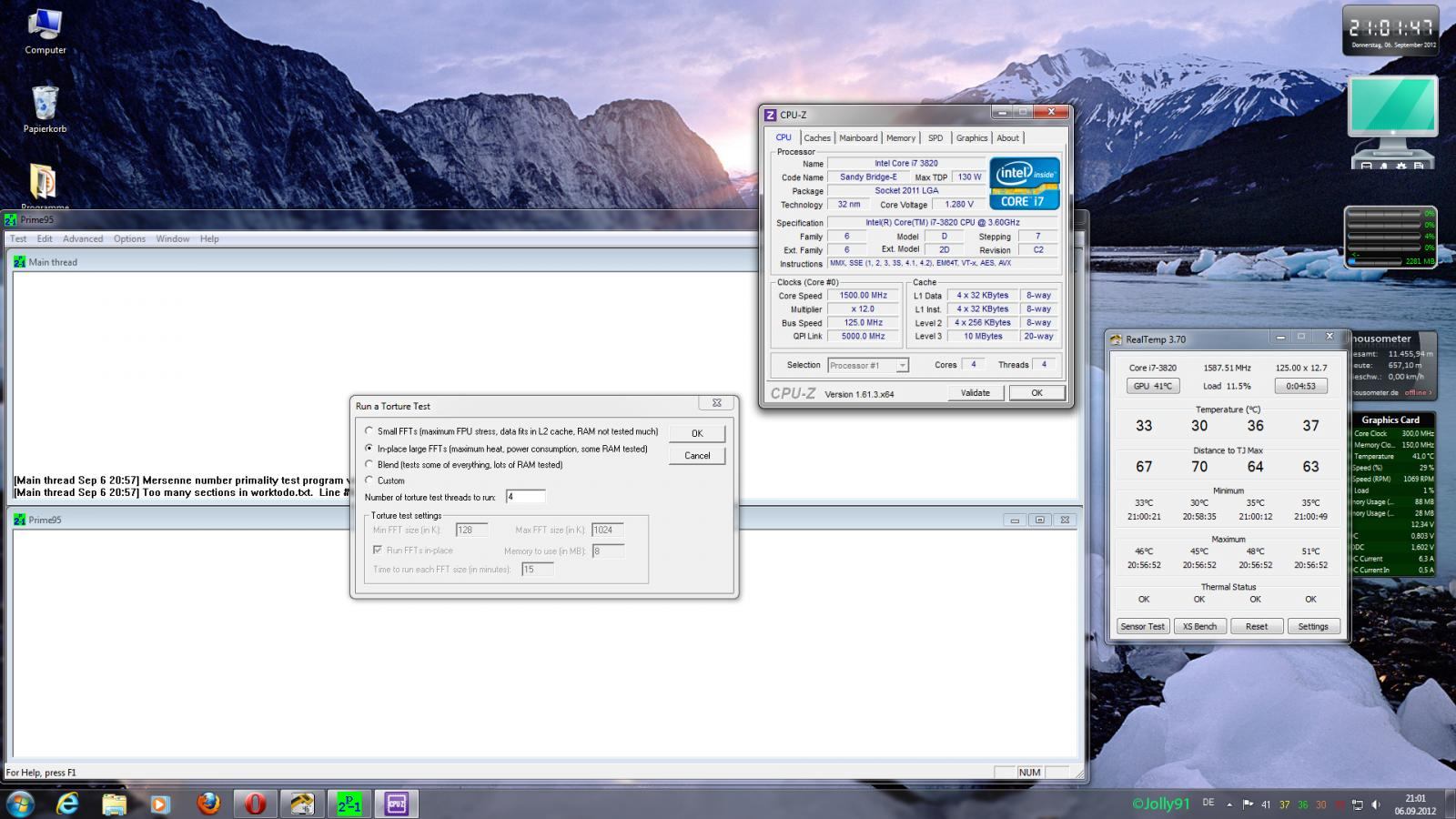1456x819 pixels.
Task: Switch to the SPD tab in CPU-Z
Action: tap(935, 138)
